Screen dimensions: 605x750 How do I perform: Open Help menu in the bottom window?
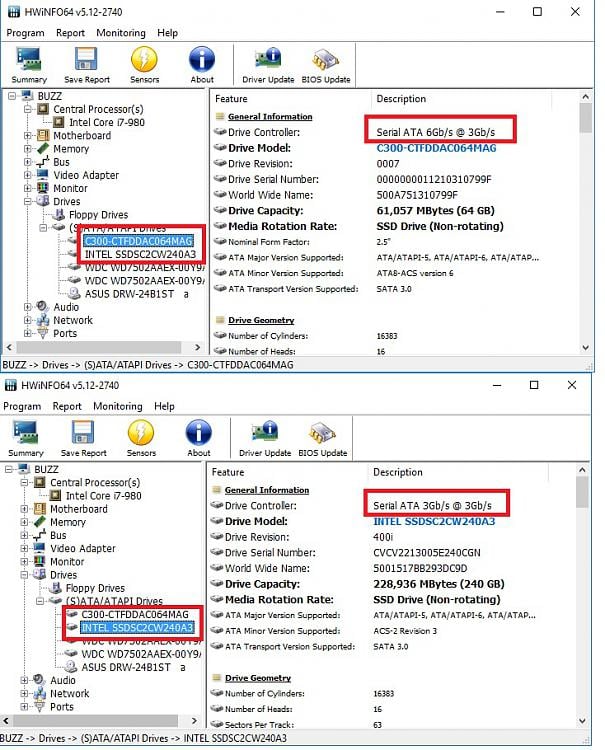[x=164, y=406]
